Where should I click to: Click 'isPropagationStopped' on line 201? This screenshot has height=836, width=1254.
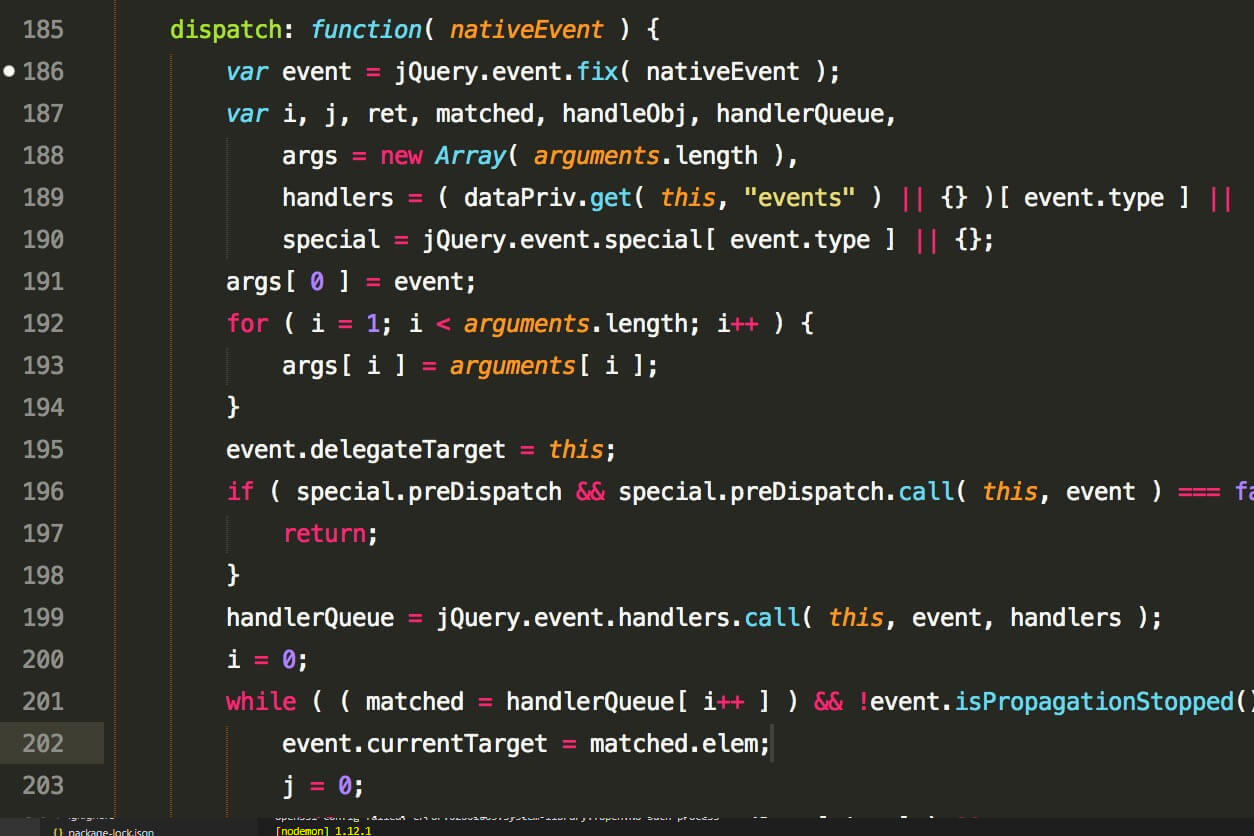(x=1094, y=702)
